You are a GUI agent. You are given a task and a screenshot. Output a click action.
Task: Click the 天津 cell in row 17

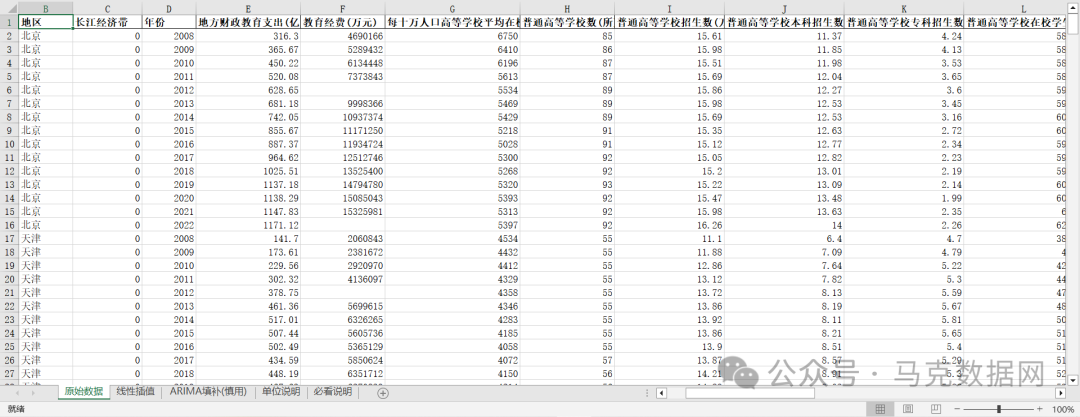(x=45, y=238)
